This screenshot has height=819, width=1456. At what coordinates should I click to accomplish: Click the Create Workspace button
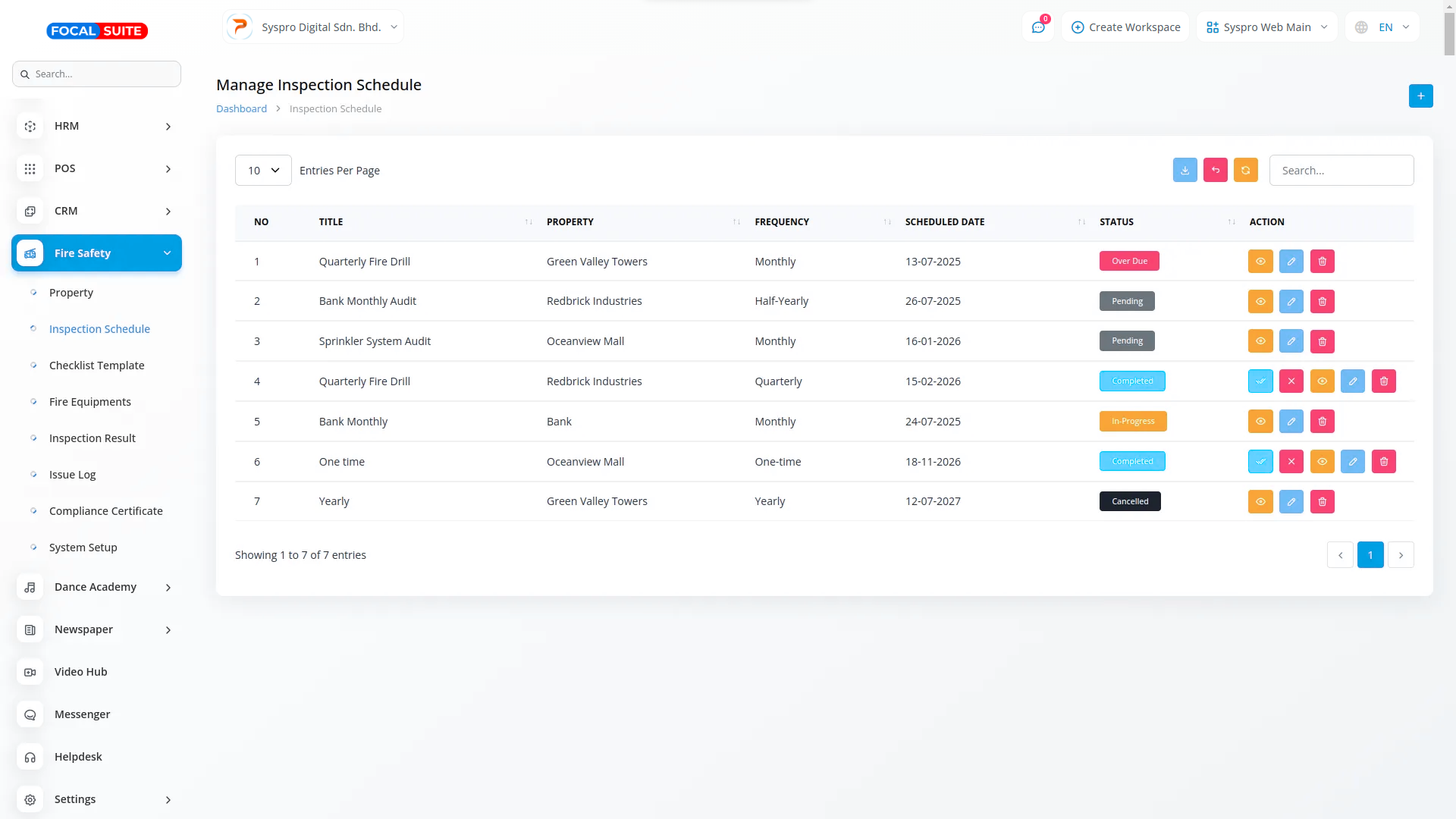point(1125,27)
